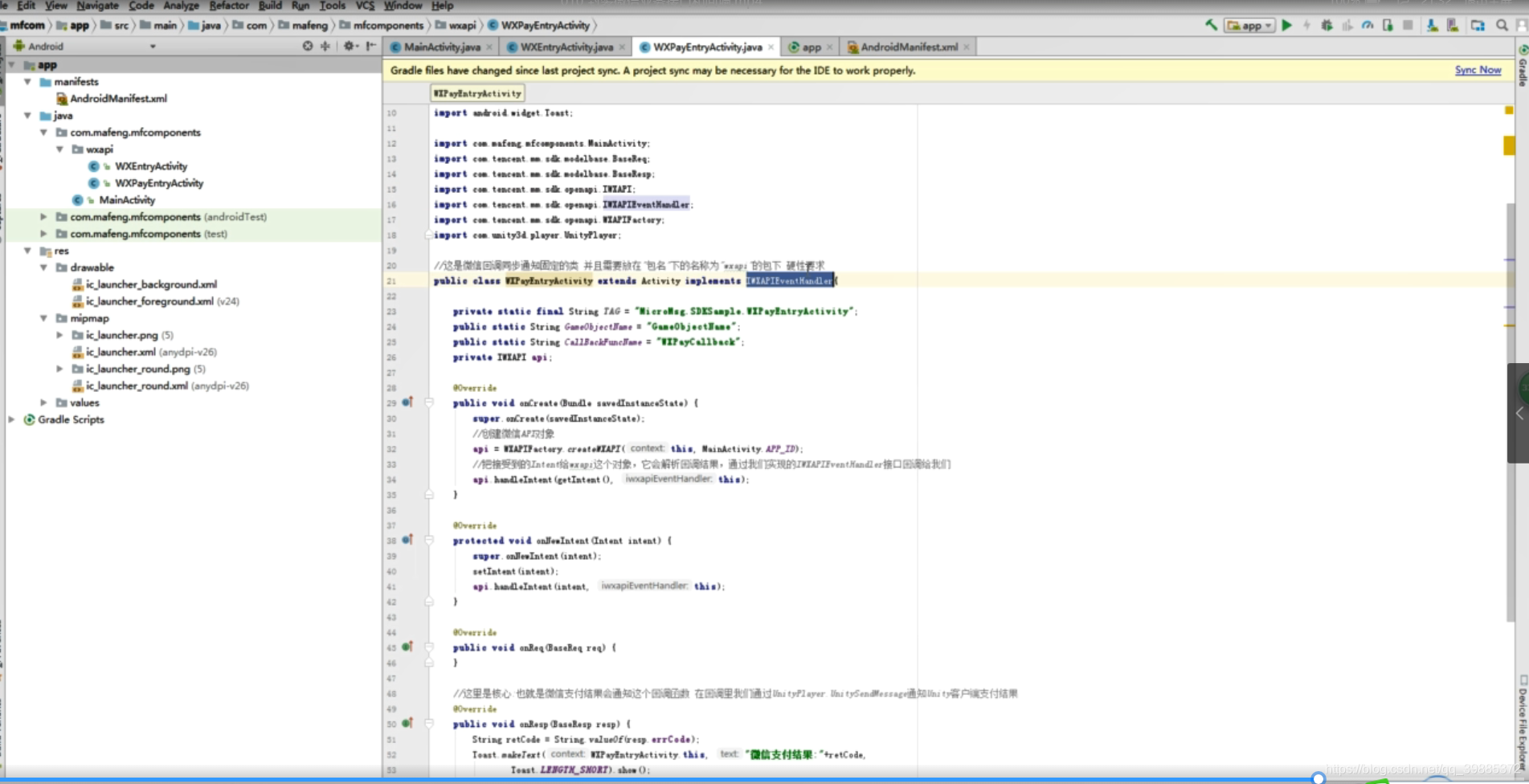Click the mfcom breadcrumb root
This screenshot has width=1529, height=784.
click(27, 26)
